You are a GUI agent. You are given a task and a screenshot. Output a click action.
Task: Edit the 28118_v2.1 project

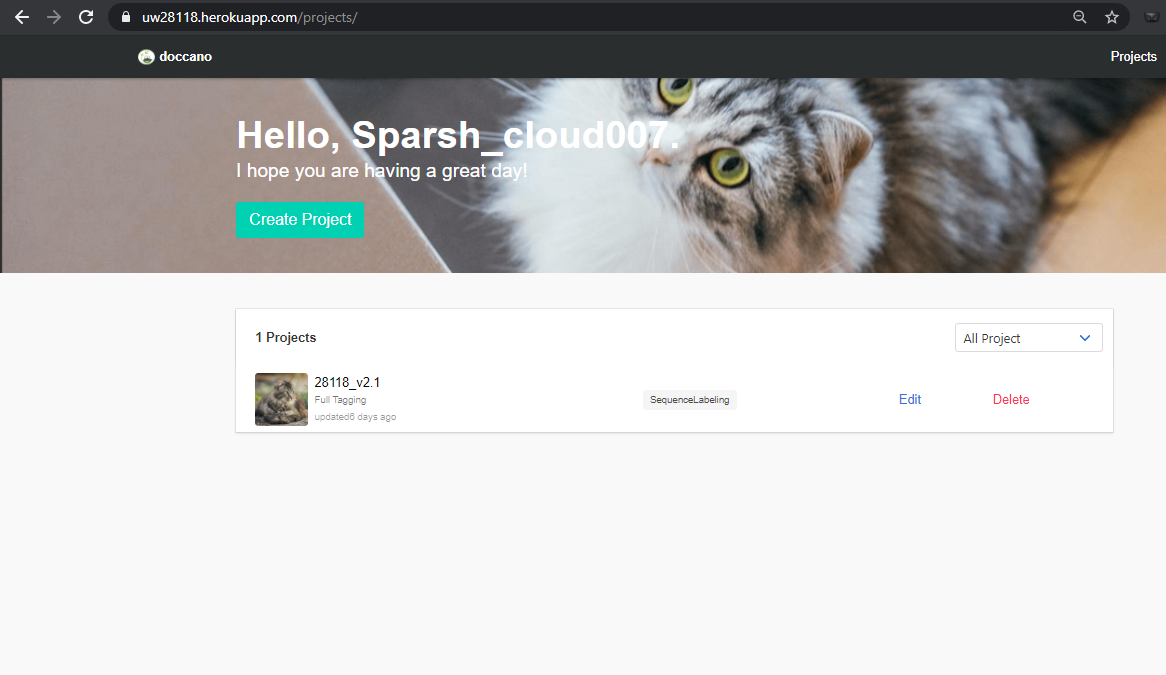[x=910, y=399]
